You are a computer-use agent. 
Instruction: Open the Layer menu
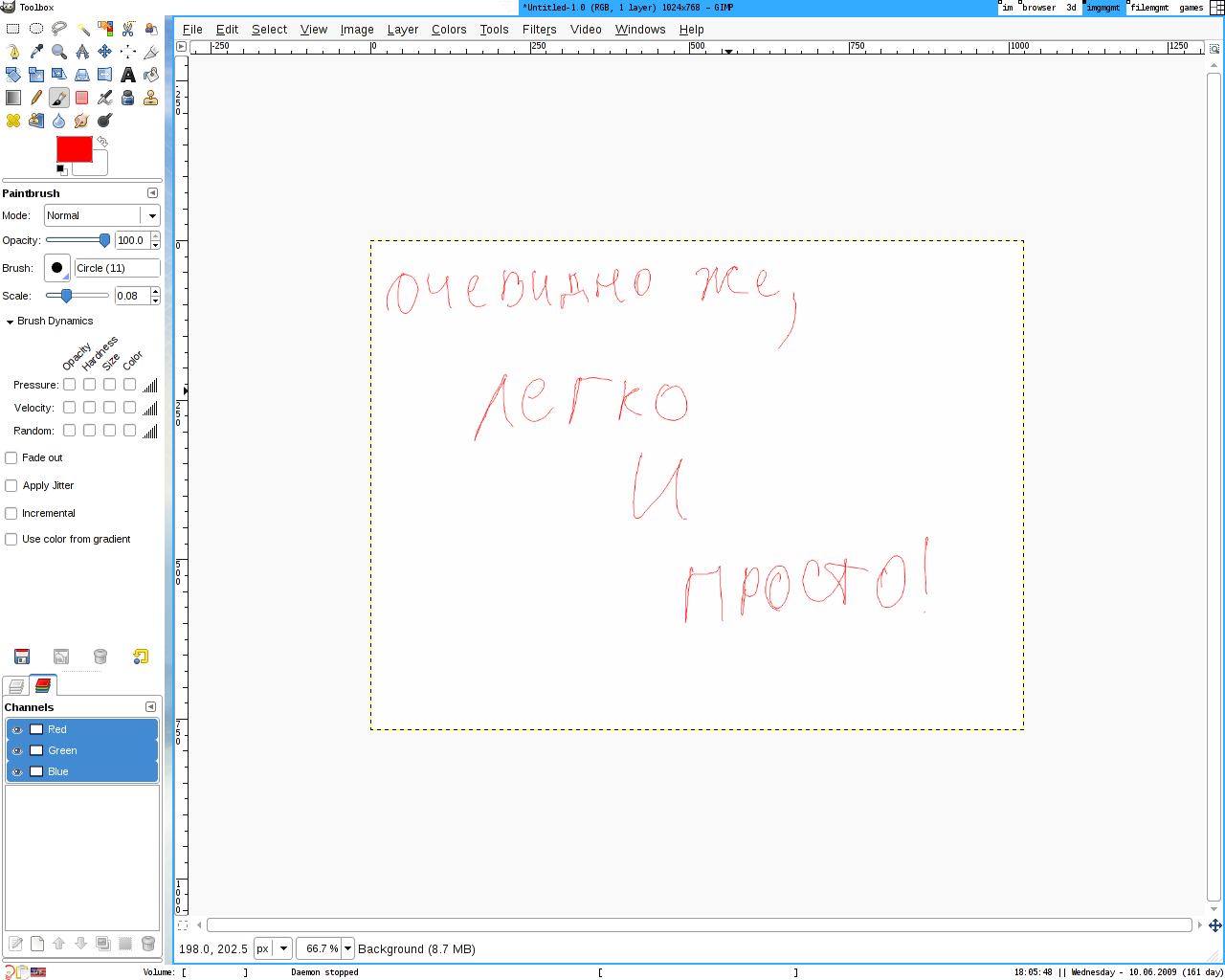tap(403, 30)
